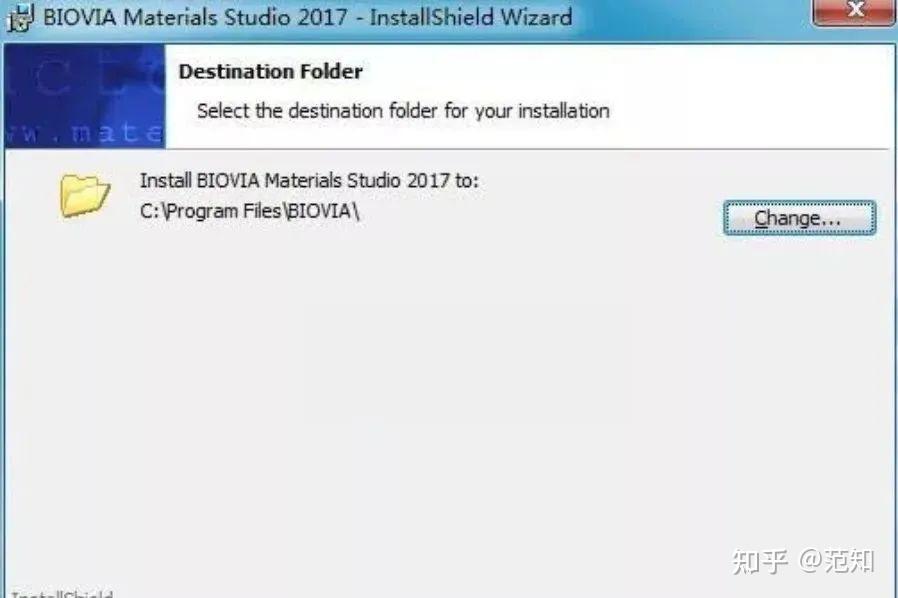Click the yellow open folder icon

[x=85, y=196]
